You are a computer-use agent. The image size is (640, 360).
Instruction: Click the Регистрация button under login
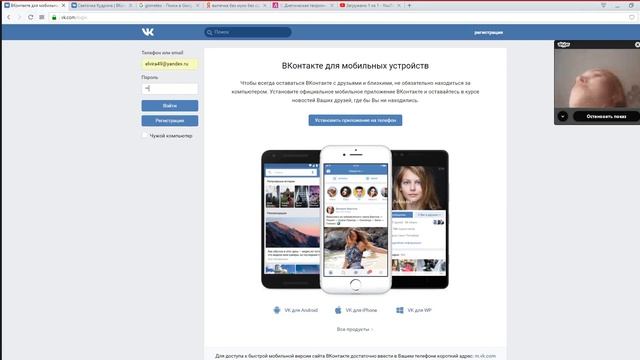[x=169, y=121]
